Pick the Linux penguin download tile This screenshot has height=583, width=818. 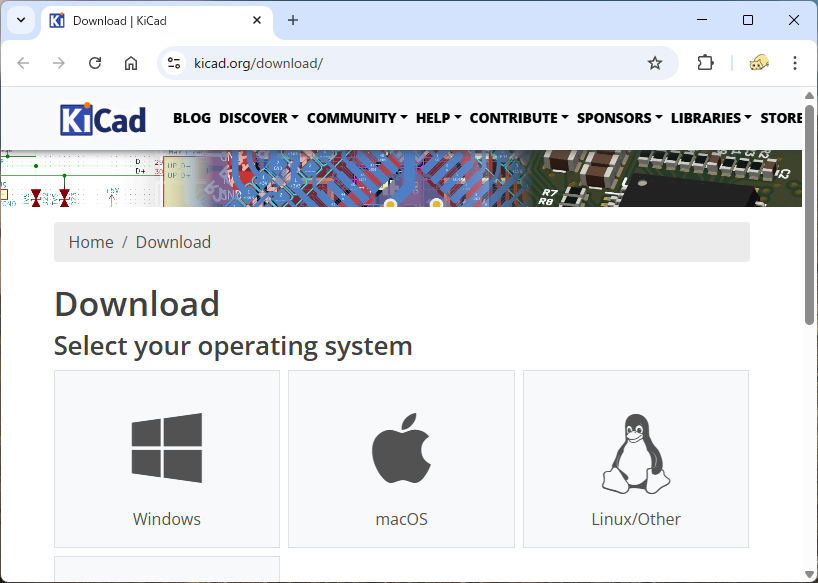click(635, 459)
